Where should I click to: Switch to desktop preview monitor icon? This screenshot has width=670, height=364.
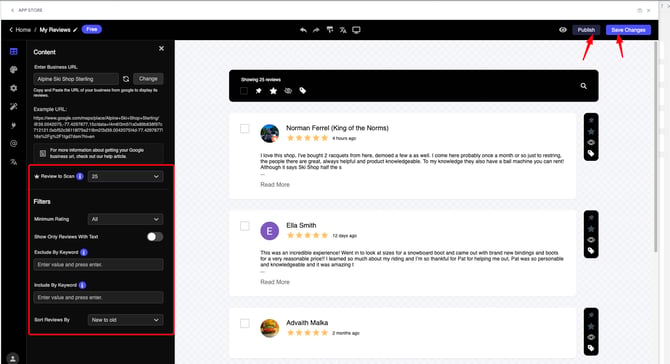tap(356, 30)
